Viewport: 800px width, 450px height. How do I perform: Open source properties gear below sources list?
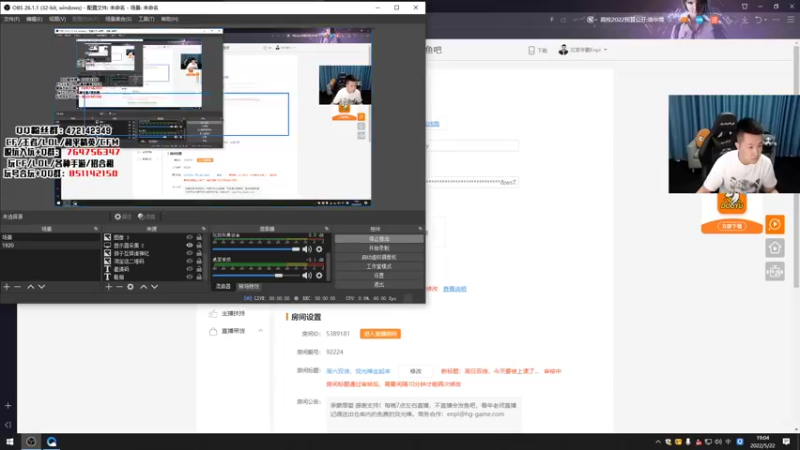pyautogui.click(x=131, y=287)
